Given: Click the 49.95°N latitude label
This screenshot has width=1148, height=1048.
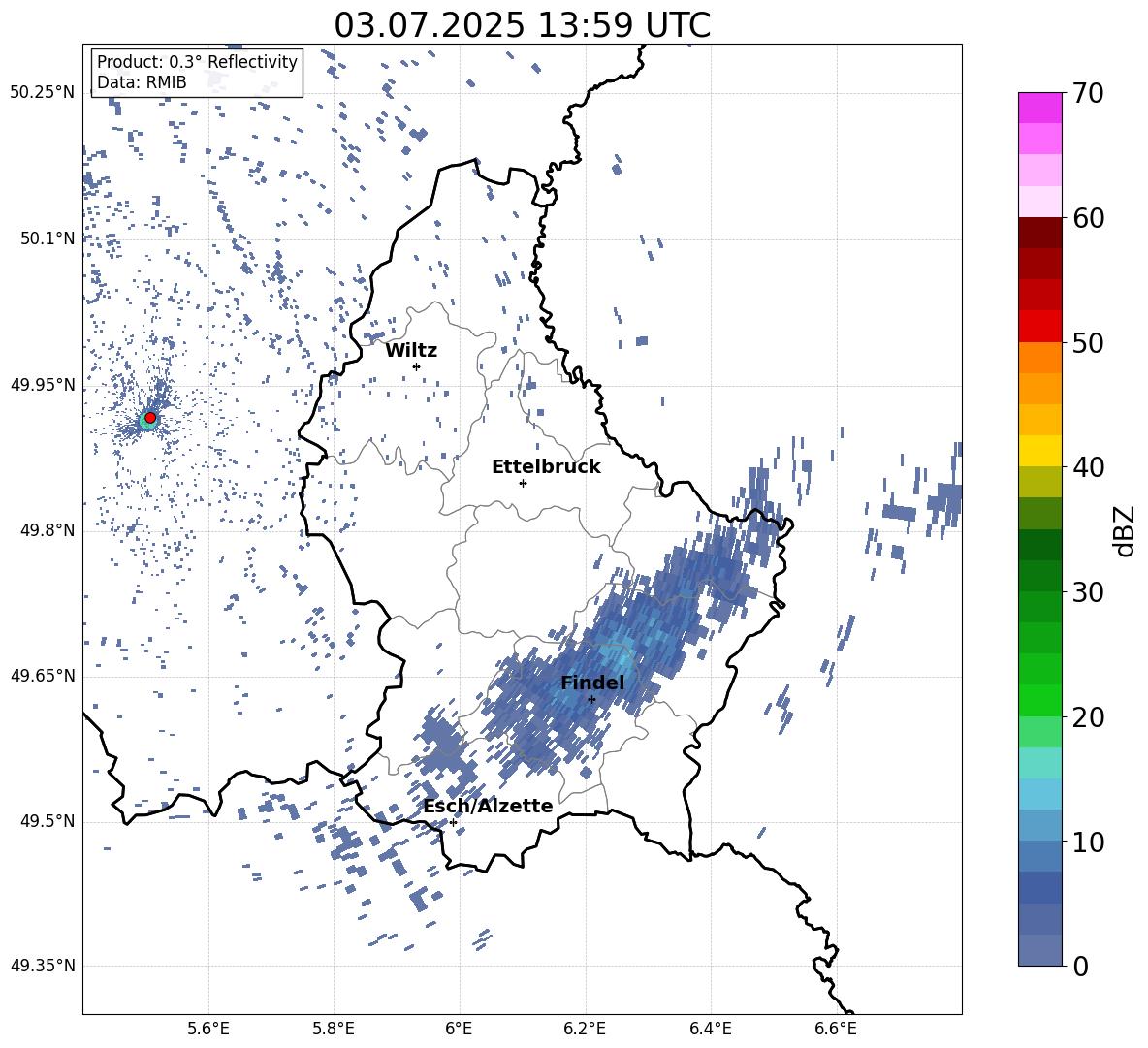Looking at the screenshot, I should (x=43, y=385).
